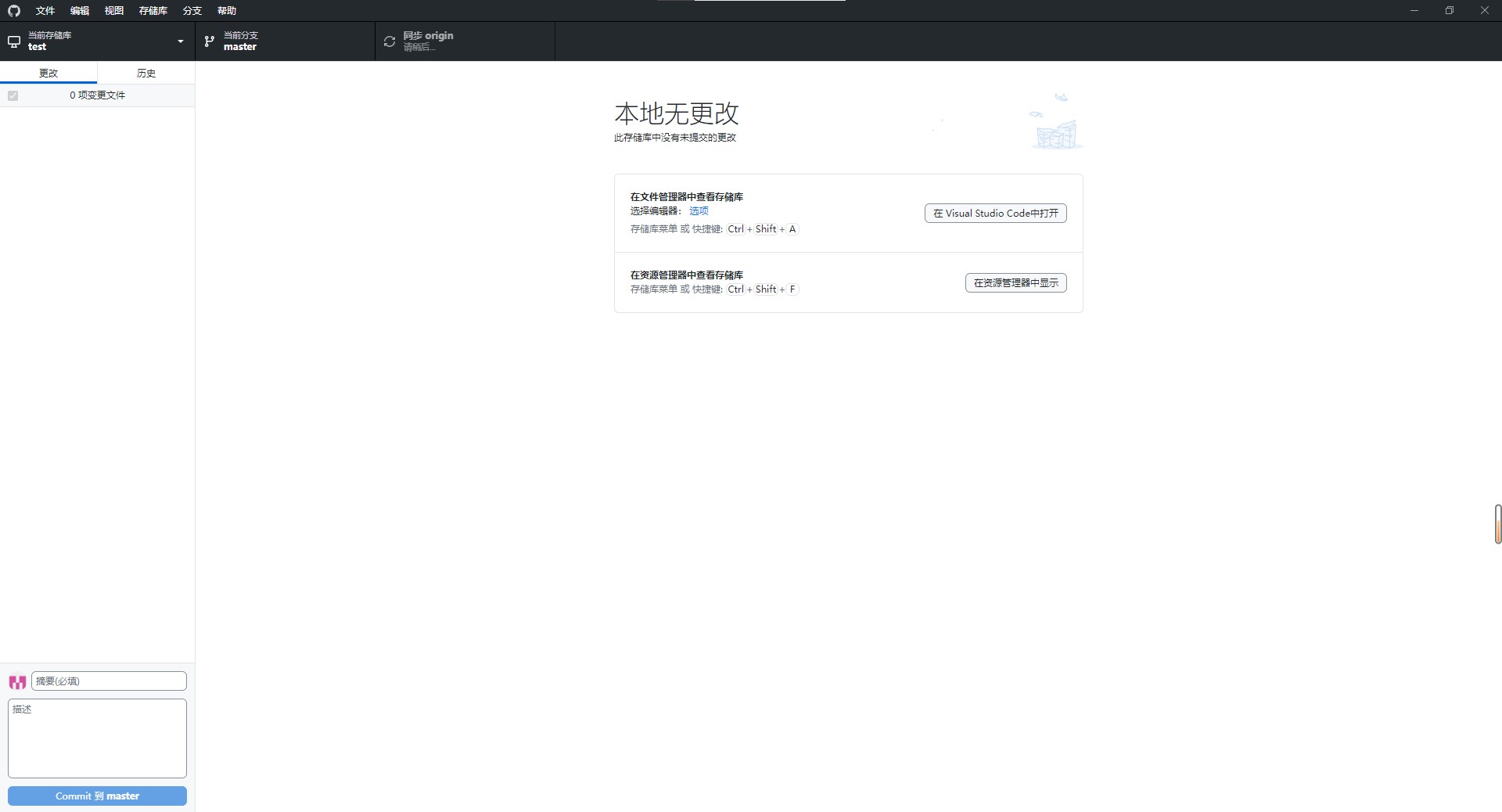Switch to the 历史 tab
The height and width of the screenshot is (812, 1502).
146,73
